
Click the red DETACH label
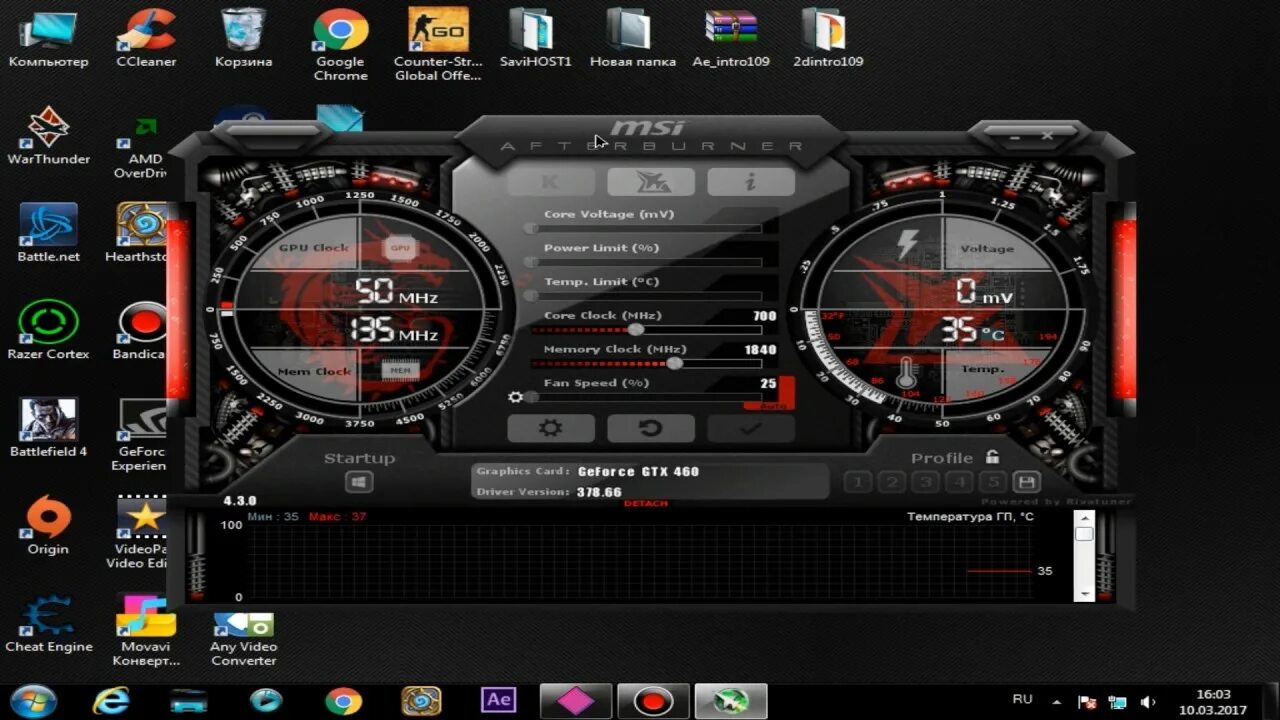click(645, 503)
